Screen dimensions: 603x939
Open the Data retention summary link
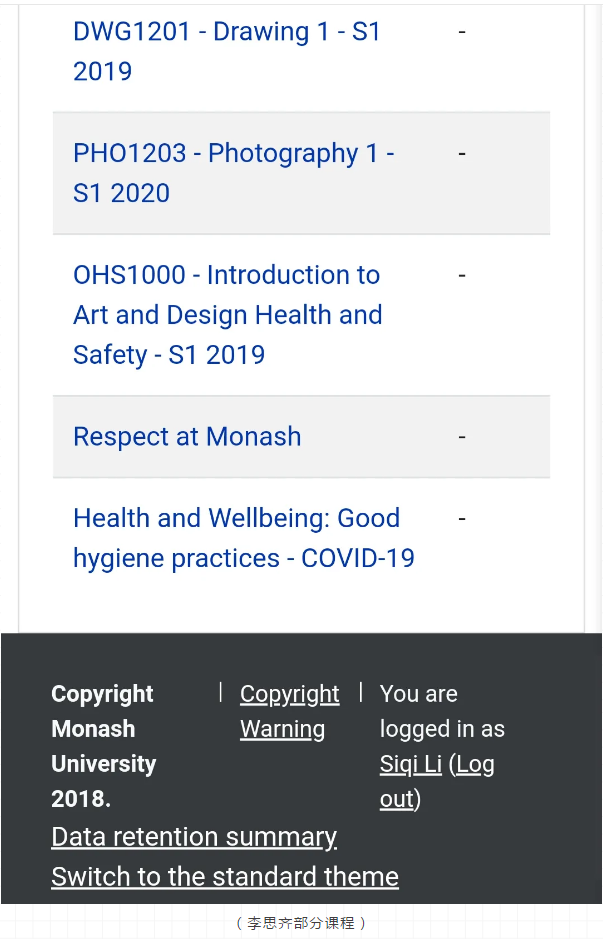(194, 837)
